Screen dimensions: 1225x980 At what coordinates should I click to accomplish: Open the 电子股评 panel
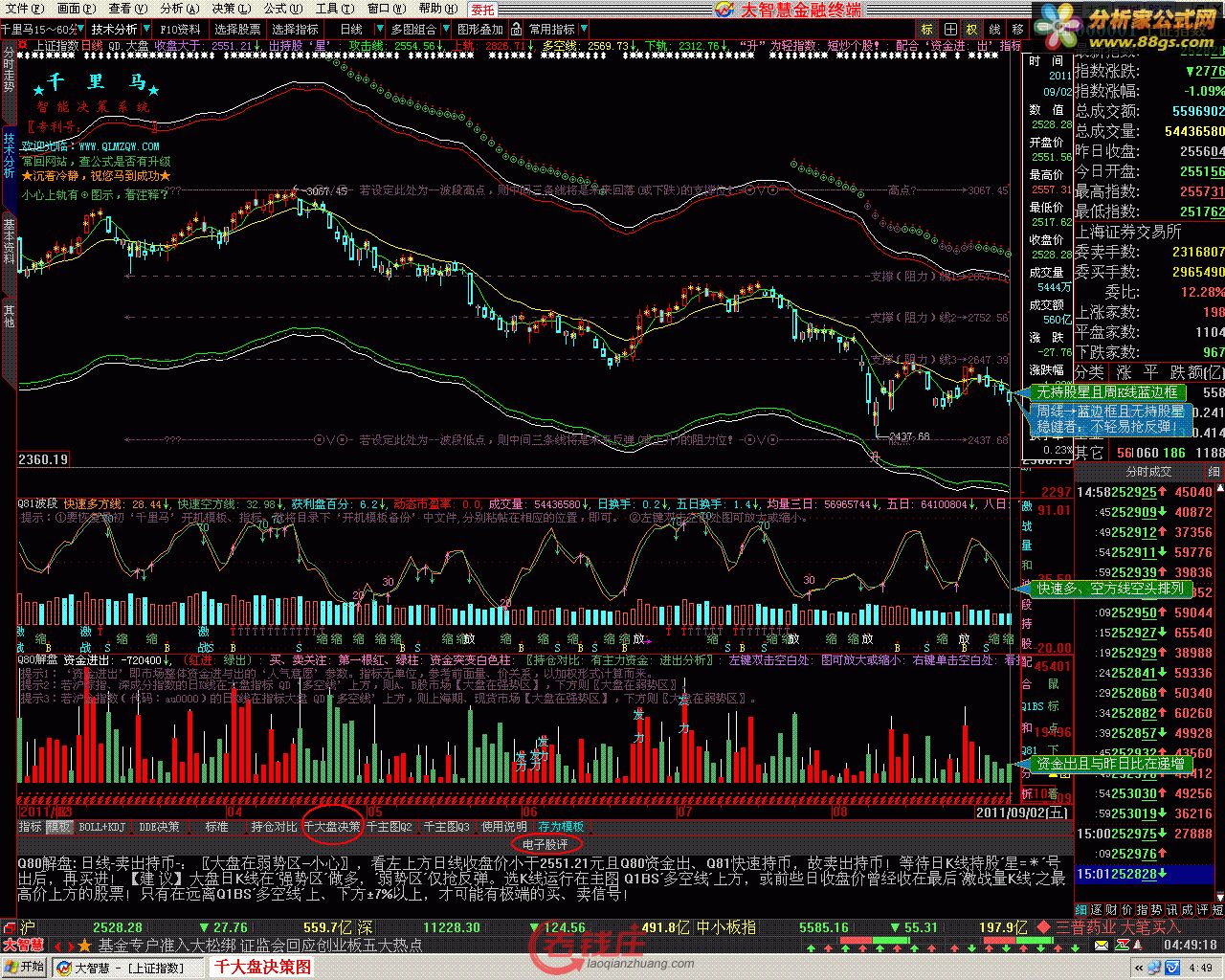click(x=546, y=844)
